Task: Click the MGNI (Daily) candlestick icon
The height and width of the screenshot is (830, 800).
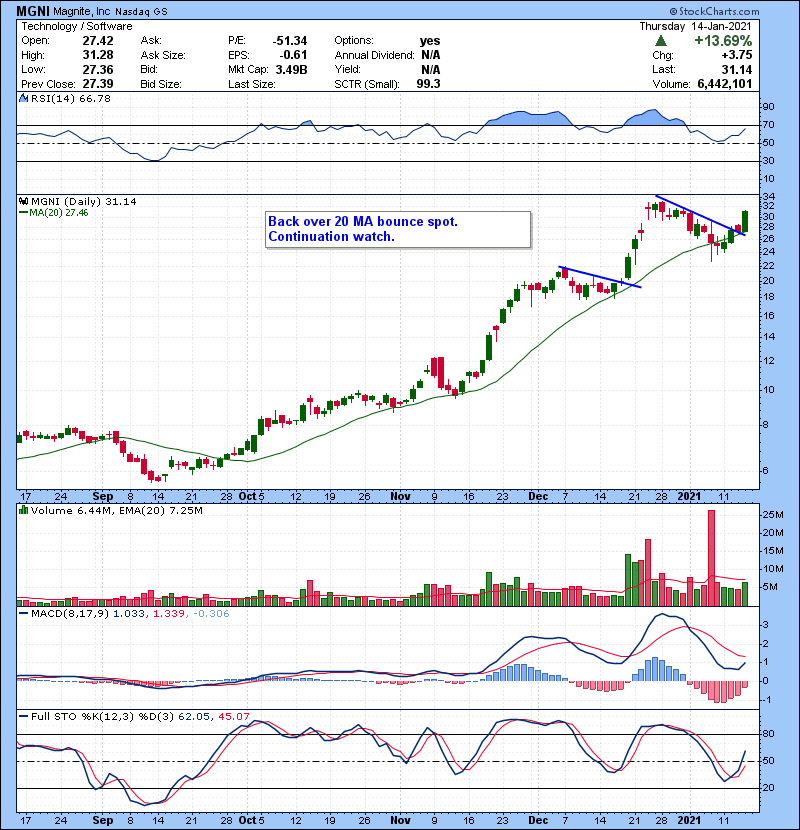Action: [x=23, y=201]
